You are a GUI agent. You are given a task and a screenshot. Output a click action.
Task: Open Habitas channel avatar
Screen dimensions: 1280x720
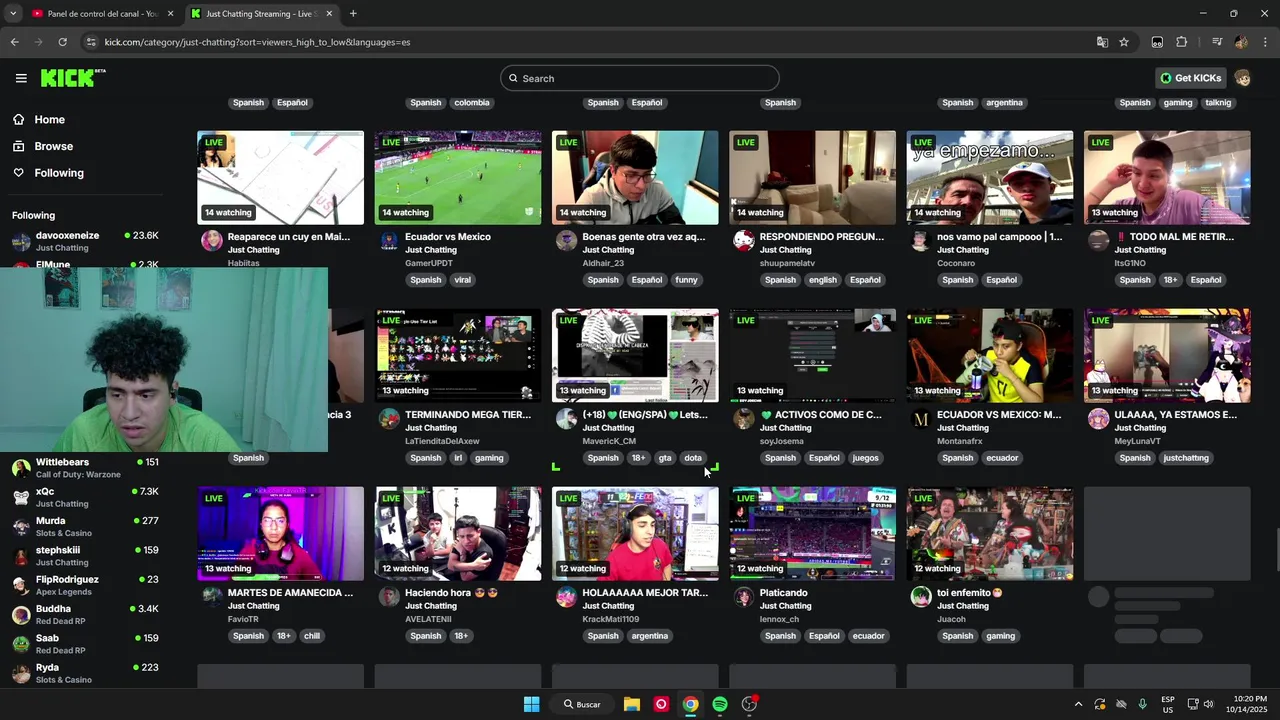click(x=212, y=241)
